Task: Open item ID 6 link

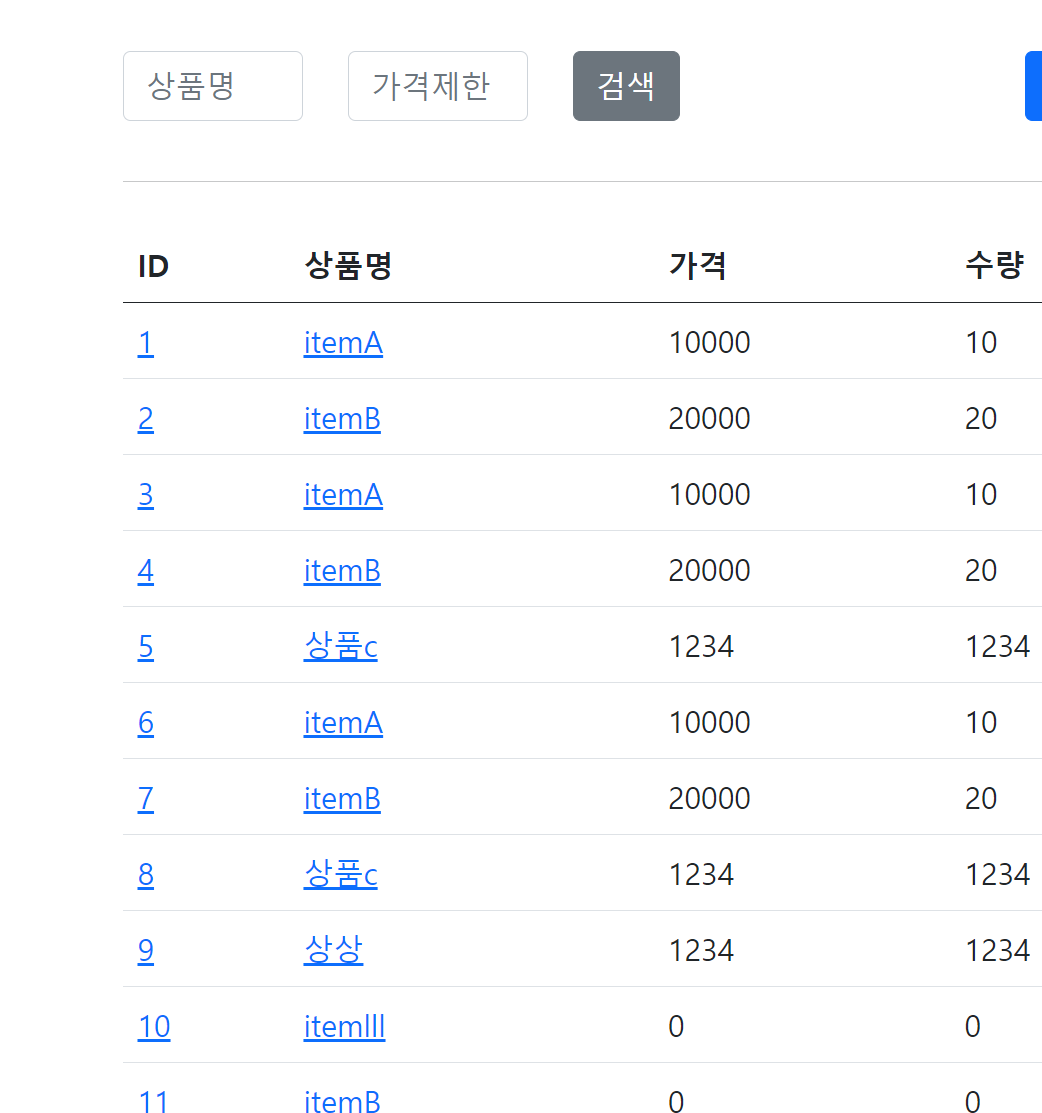Action: (146, 723)
